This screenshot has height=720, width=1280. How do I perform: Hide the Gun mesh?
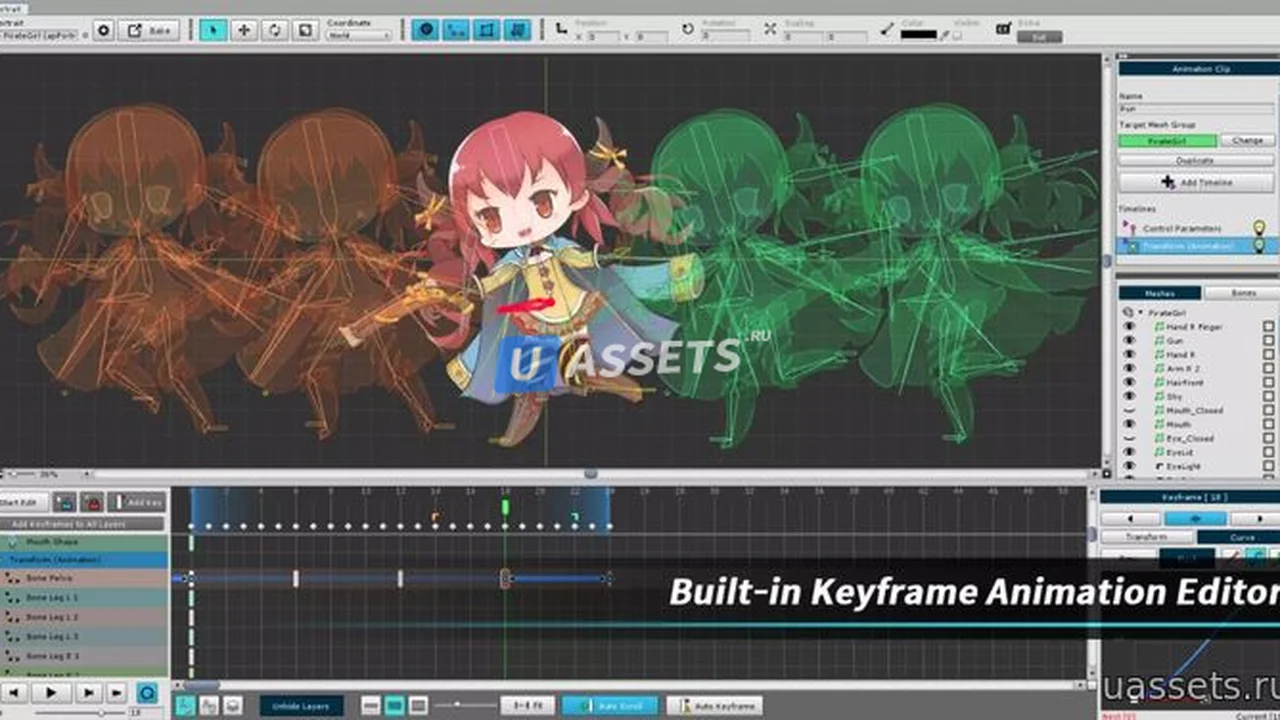[1129, 341]
